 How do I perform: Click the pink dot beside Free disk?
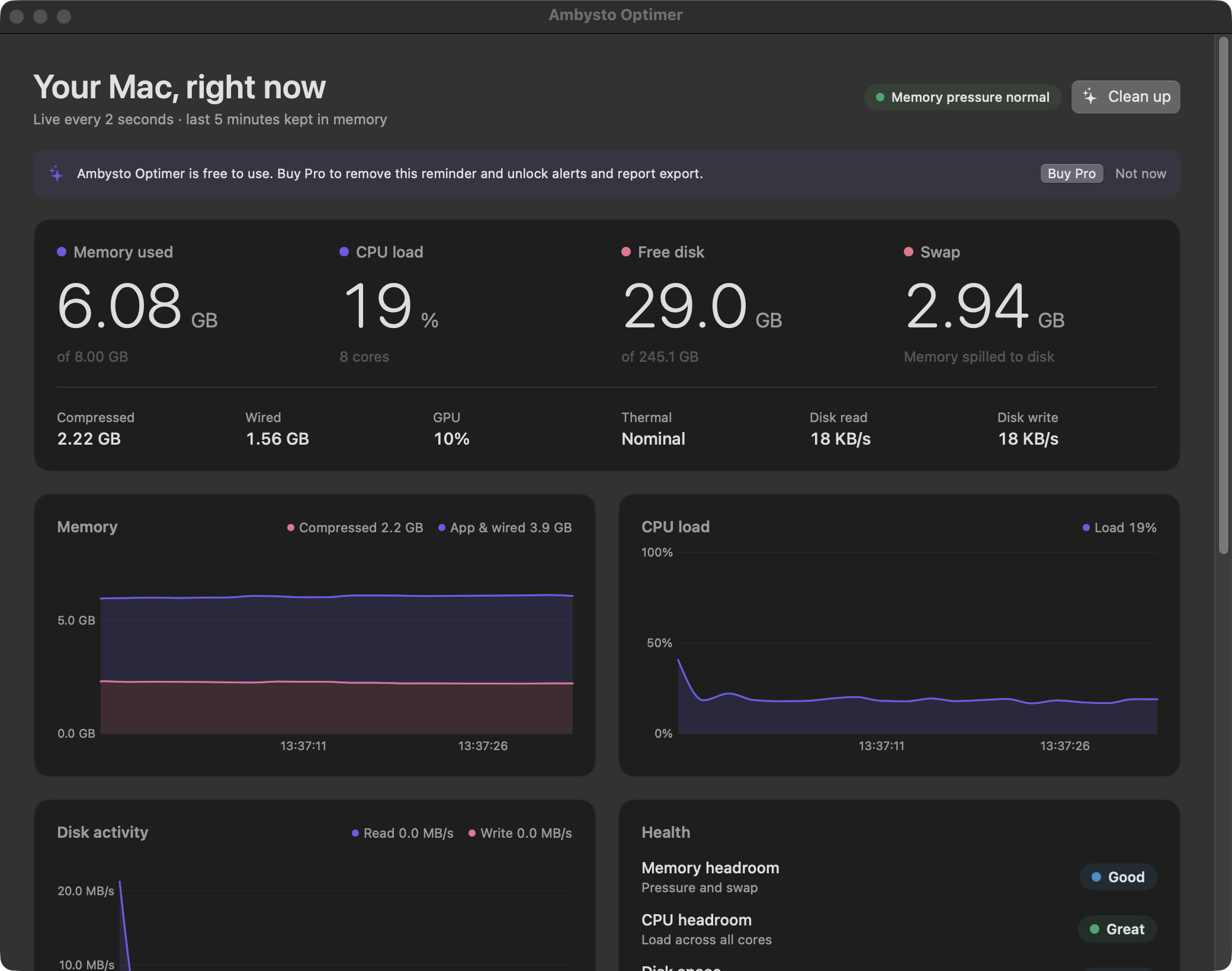pyautogui.click(x=626, y=252)
